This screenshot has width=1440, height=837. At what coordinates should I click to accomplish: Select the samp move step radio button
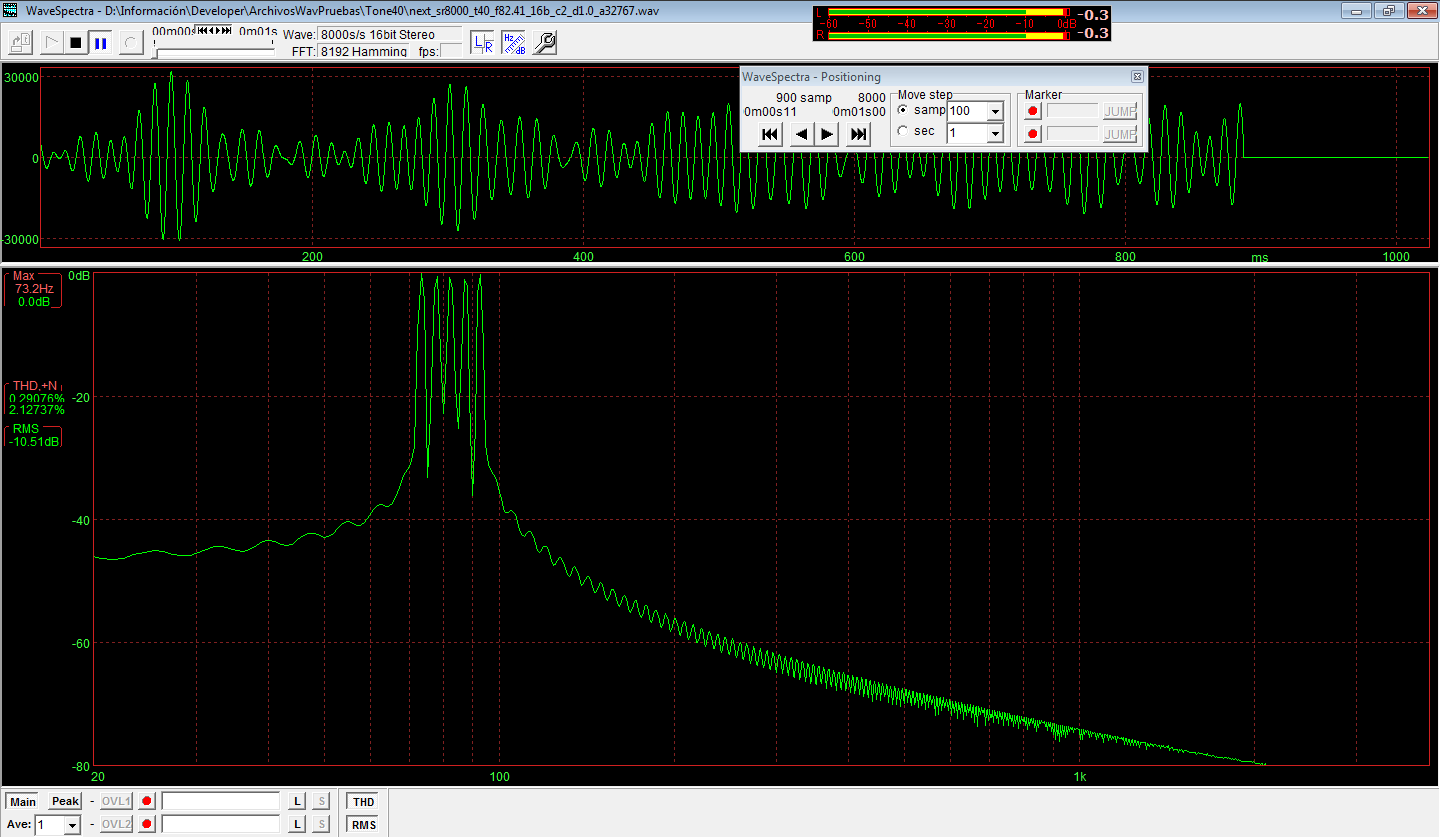pos(903,110)
